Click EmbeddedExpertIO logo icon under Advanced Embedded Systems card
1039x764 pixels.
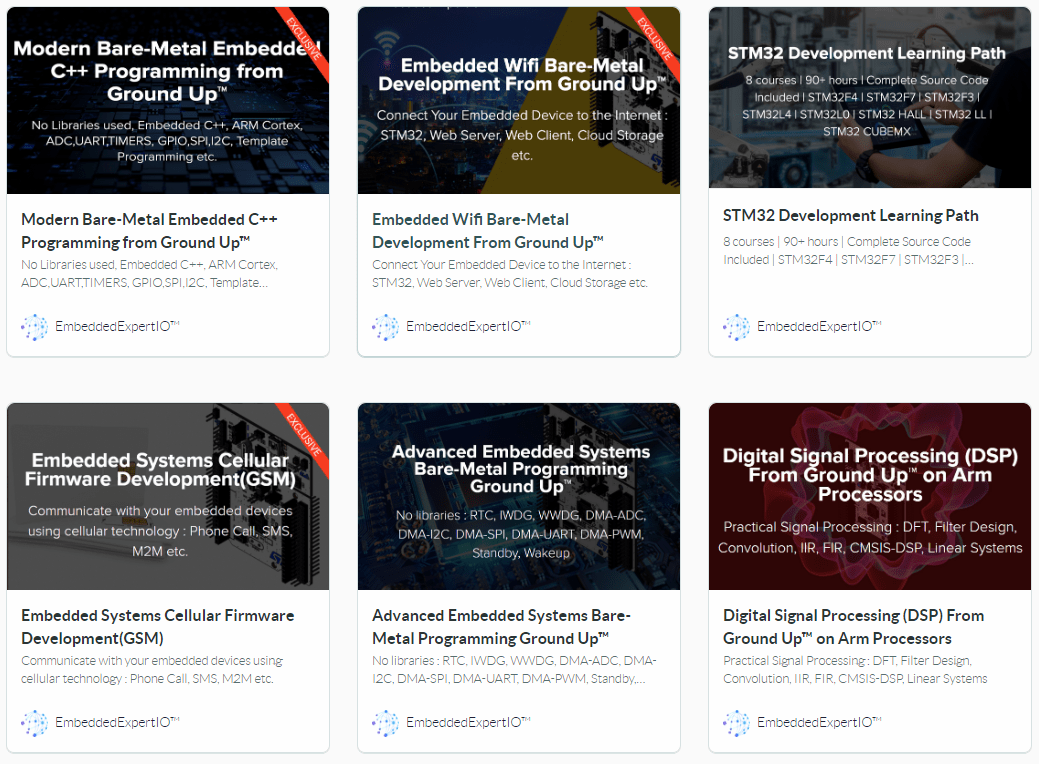385,723
